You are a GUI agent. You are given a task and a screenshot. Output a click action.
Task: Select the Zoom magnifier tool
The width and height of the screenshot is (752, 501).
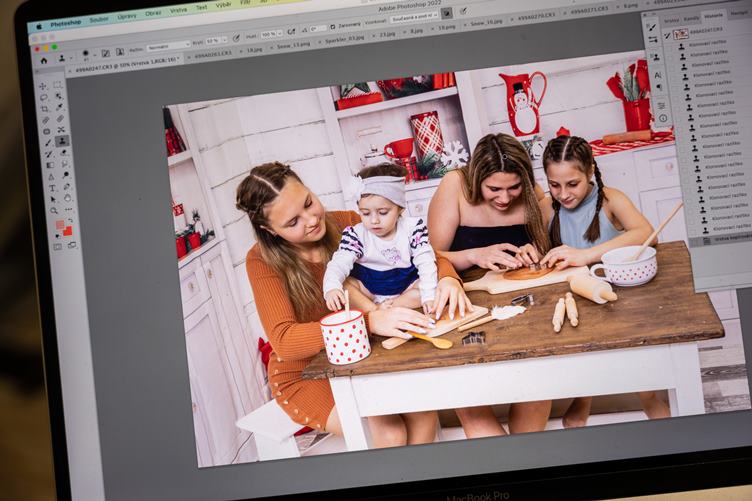53,210
